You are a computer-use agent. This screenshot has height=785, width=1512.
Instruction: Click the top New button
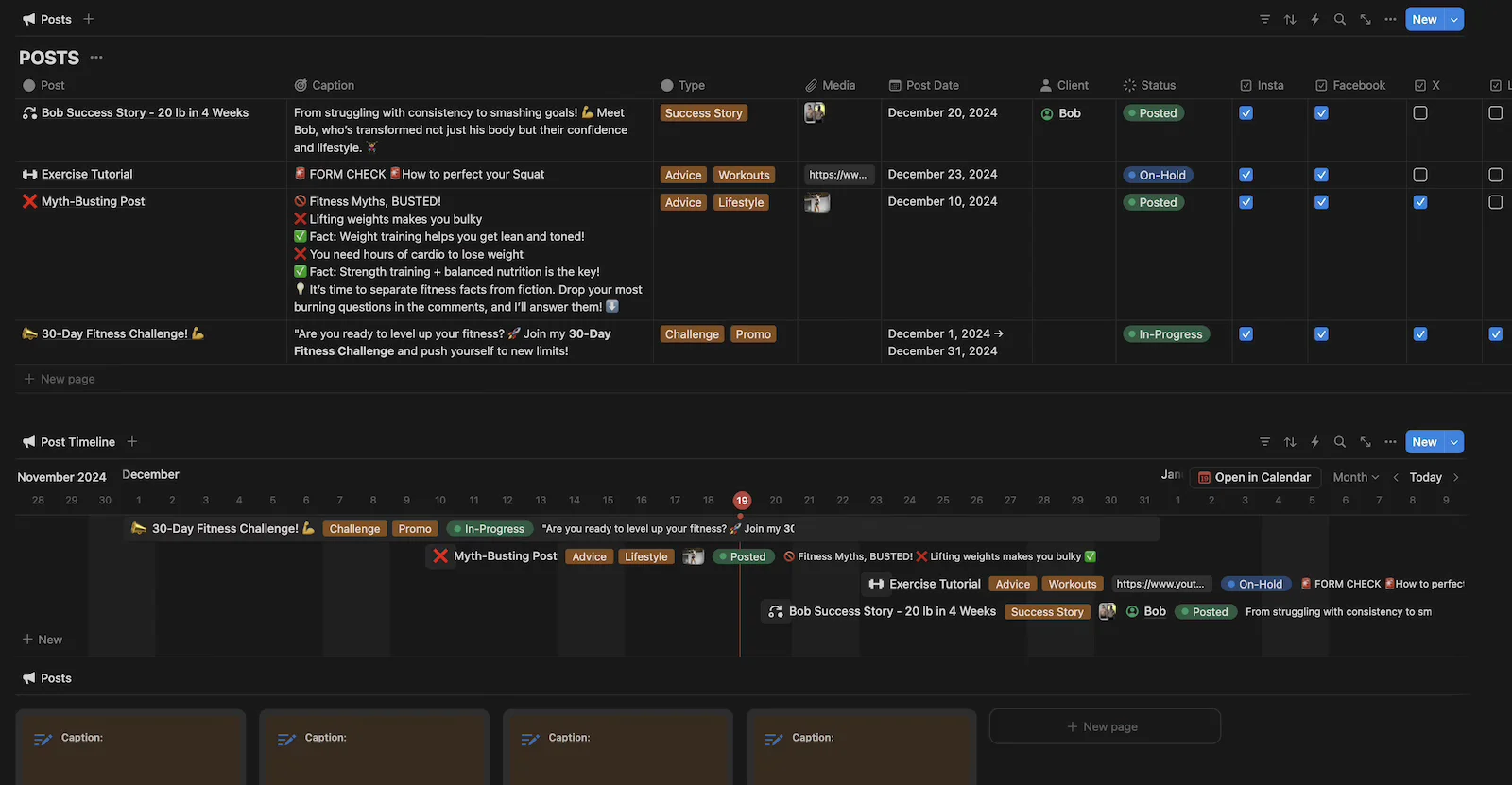pos(1425,19)
